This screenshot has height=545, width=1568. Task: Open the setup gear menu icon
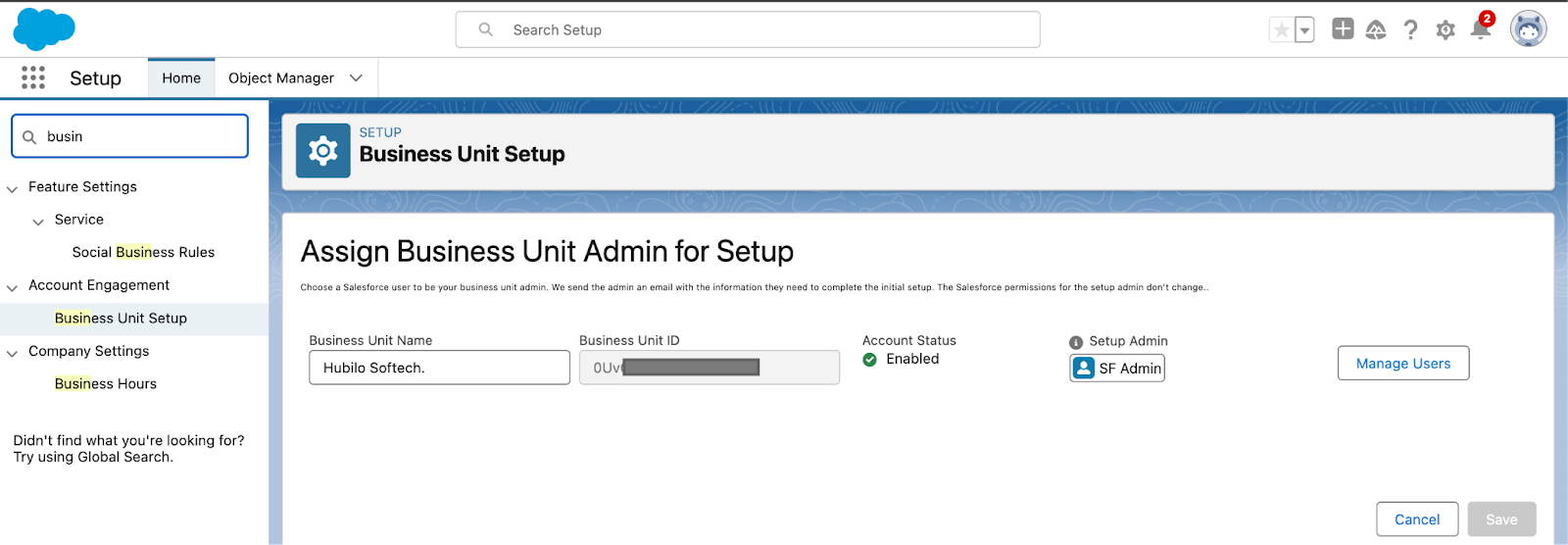1445,30
